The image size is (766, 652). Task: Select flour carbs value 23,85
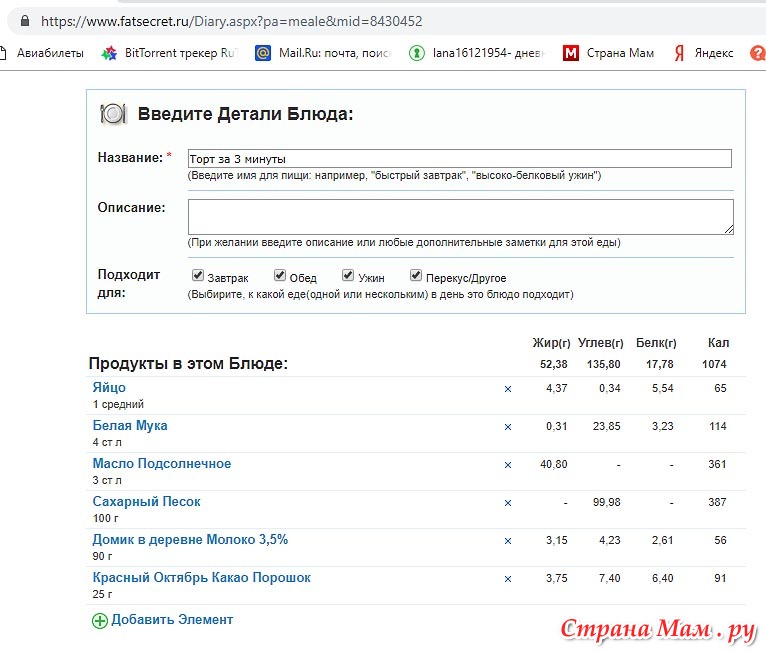pos(607,426)
